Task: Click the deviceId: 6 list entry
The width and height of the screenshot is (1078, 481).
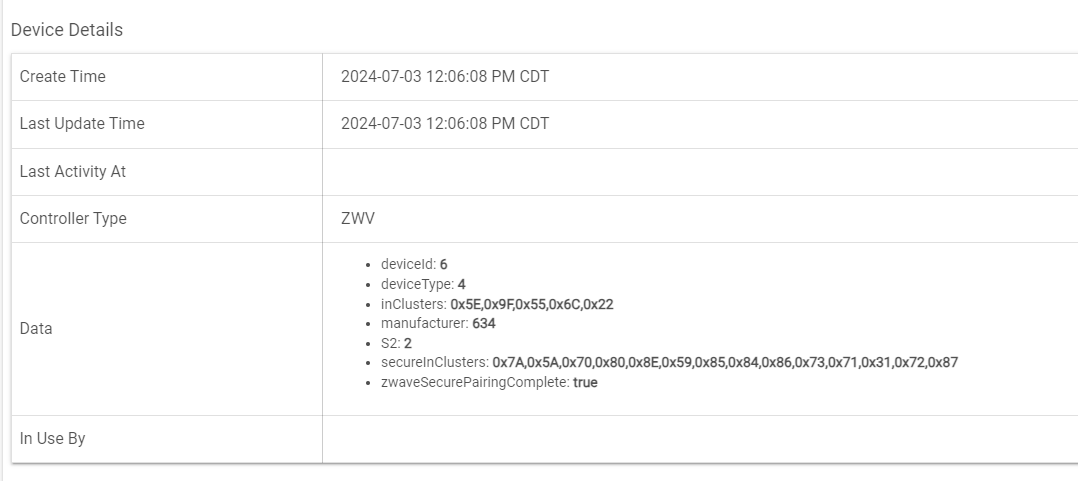Action: (414, 265)
